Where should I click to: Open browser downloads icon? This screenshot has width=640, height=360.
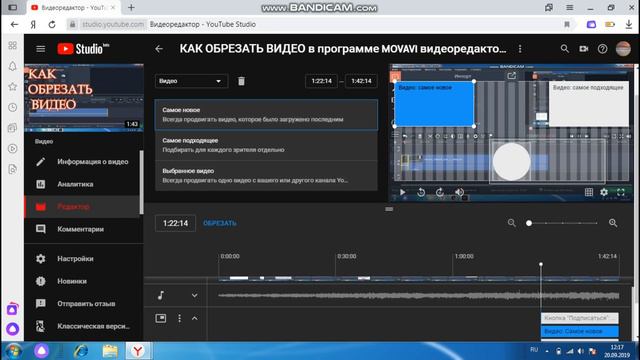coord(629,24)
